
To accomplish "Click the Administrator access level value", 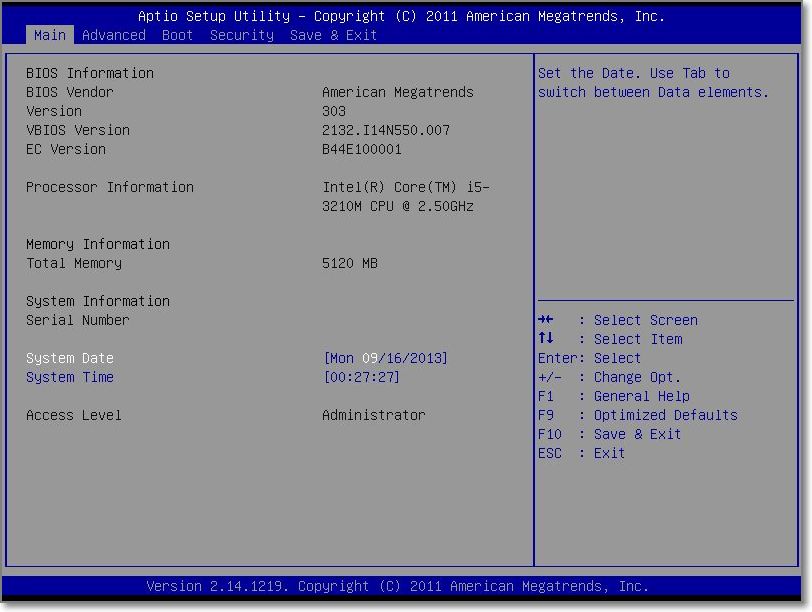I will tap(374, 415).
